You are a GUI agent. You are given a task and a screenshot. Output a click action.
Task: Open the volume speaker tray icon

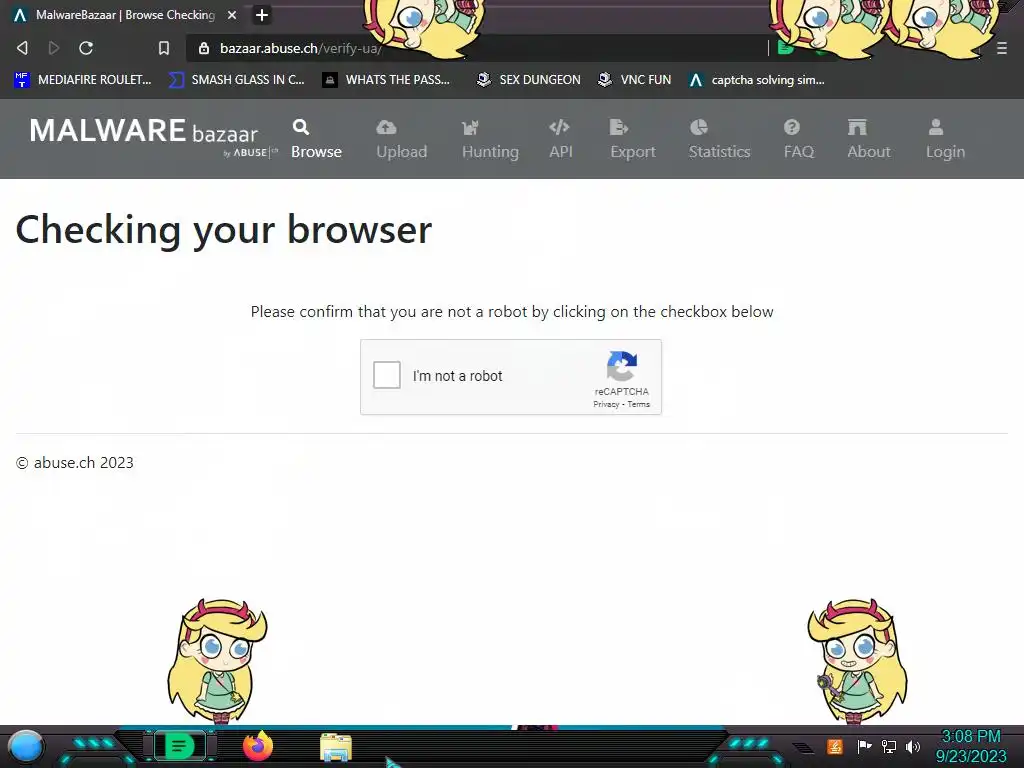pyautogui.click(x=913, y=746)
